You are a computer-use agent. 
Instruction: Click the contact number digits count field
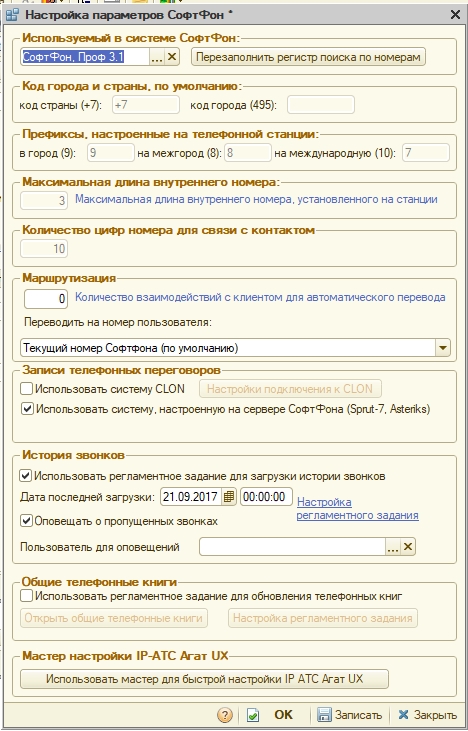44,248
